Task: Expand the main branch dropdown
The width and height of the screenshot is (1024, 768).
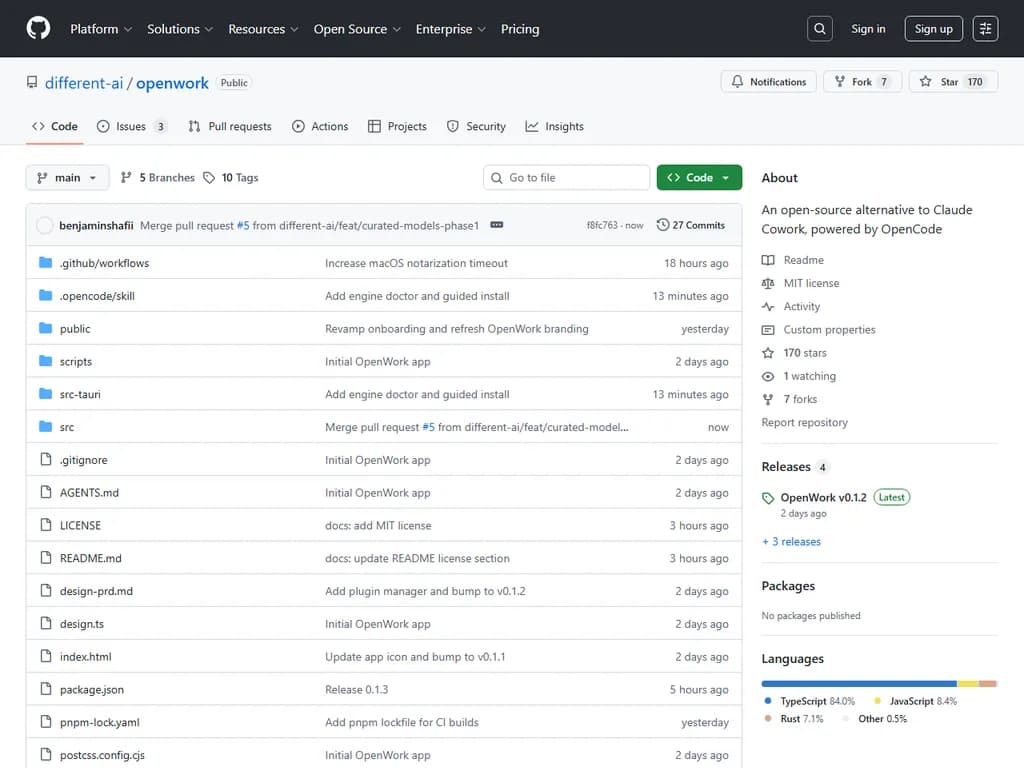Action: [67, 178]
